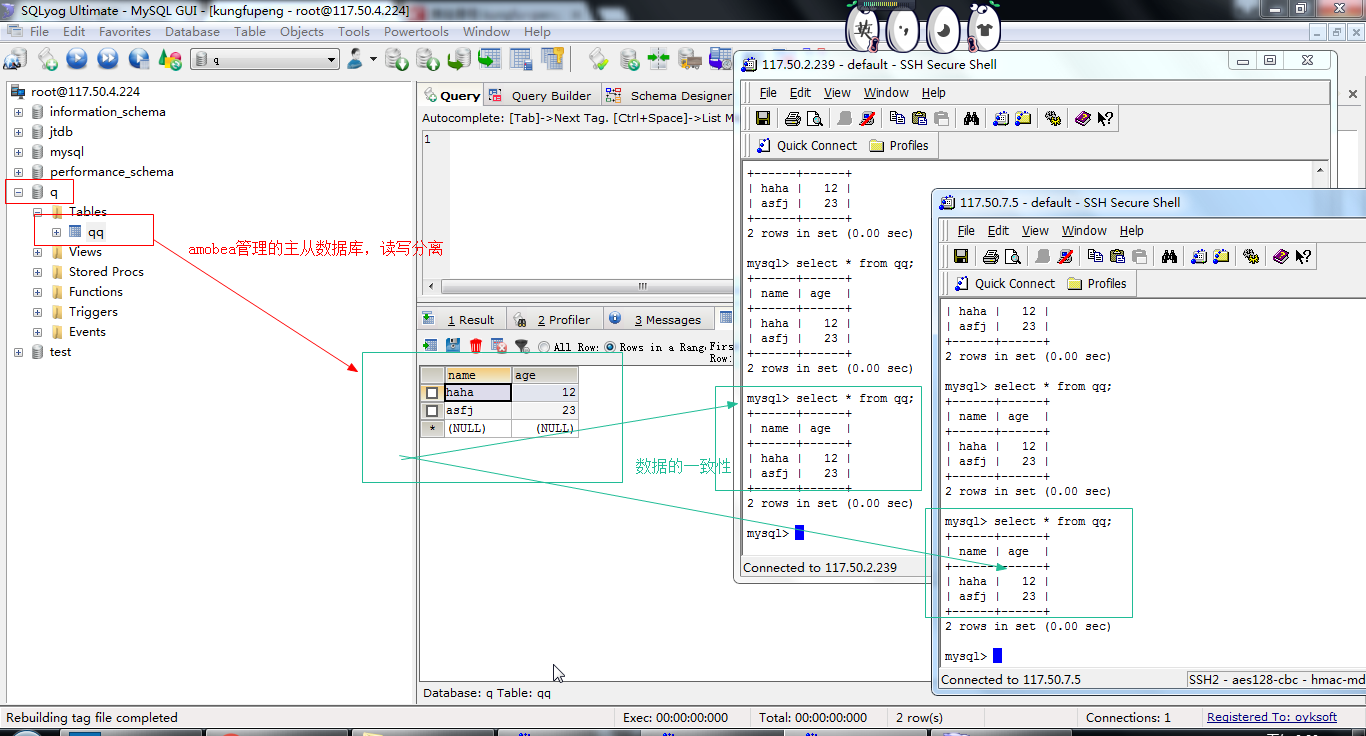Click the Registered To: ovksoft link
Image resolution: width=1366 pixels, height=736 pixels.
1272,717
